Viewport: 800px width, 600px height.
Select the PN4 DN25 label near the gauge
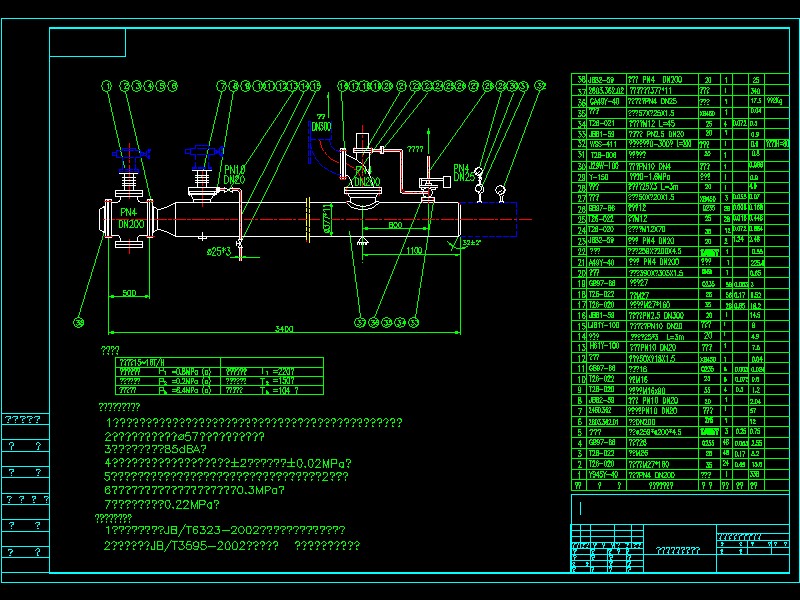(464, 172)
